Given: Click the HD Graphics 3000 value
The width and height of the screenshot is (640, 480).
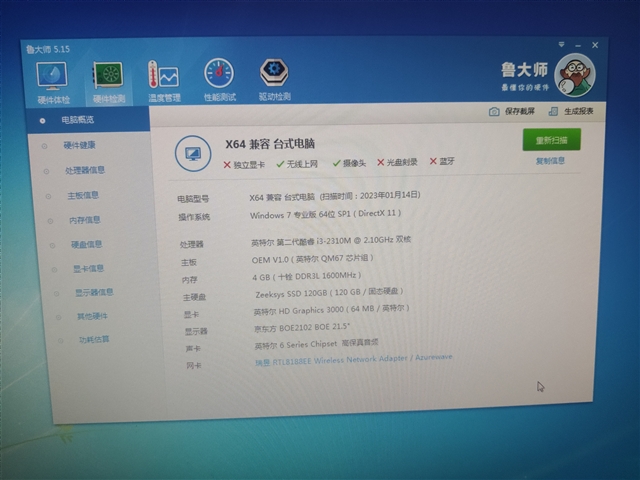Looking at the screenshot, I should pos(331,310).
